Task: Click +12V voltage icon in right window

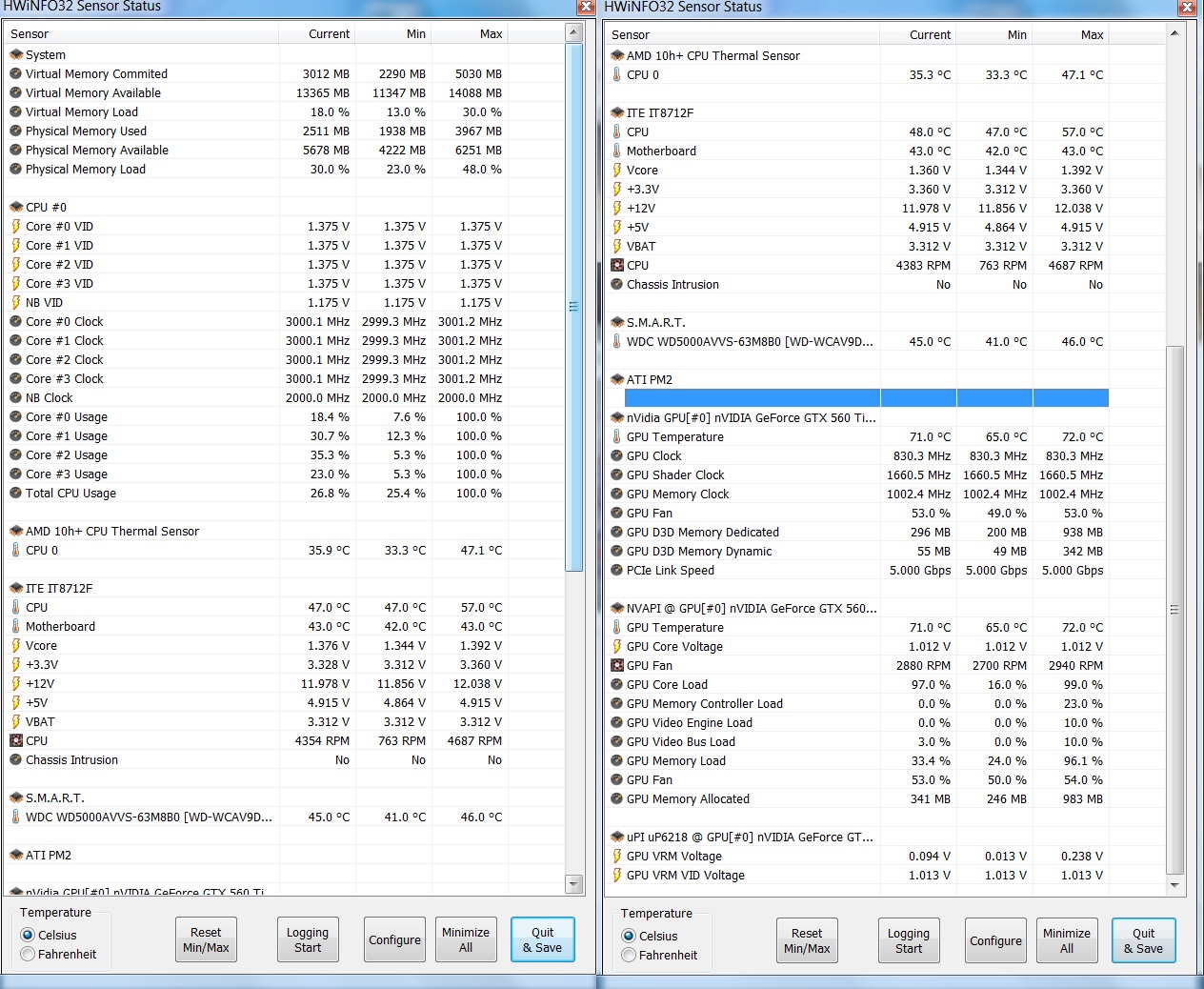Action: point(617,209)
